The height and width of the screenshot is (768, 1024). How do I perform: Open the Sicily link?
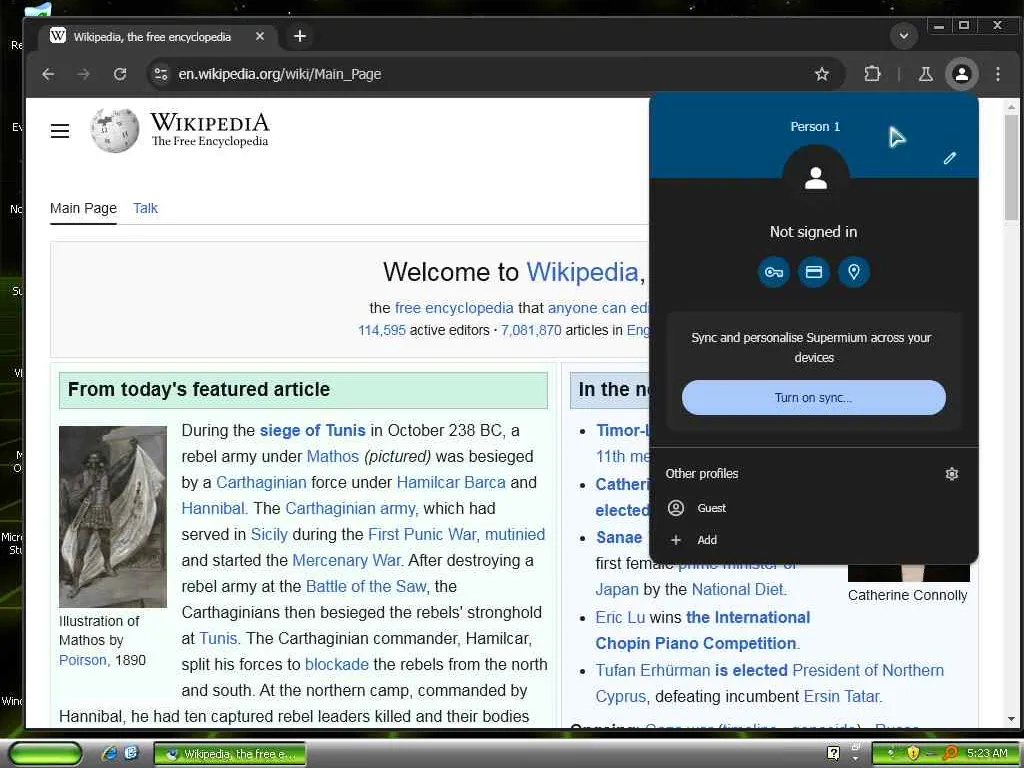click(269, 534)
